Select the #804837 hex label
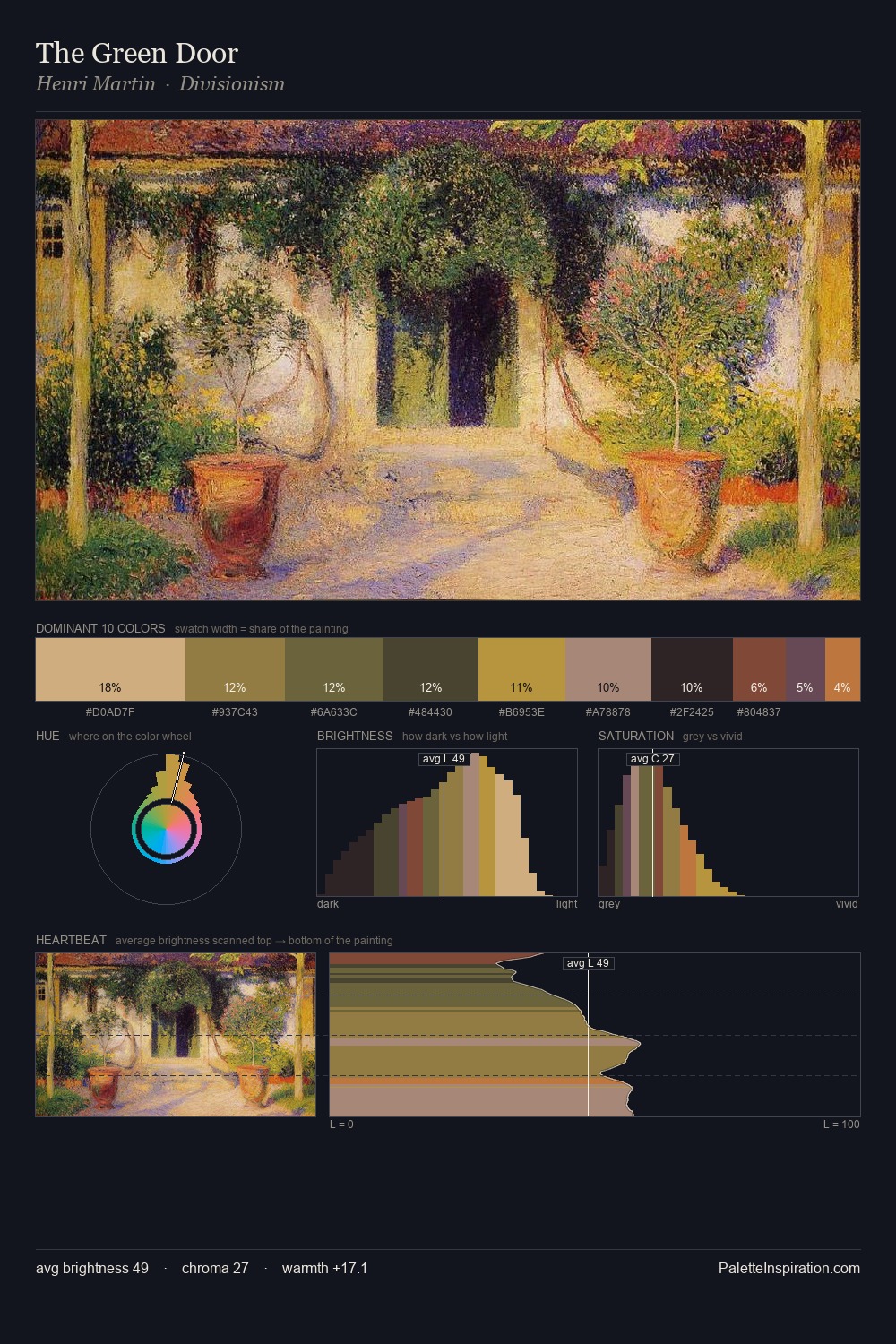The height and width of the screenshot is (1344, 896). (759, 712)
